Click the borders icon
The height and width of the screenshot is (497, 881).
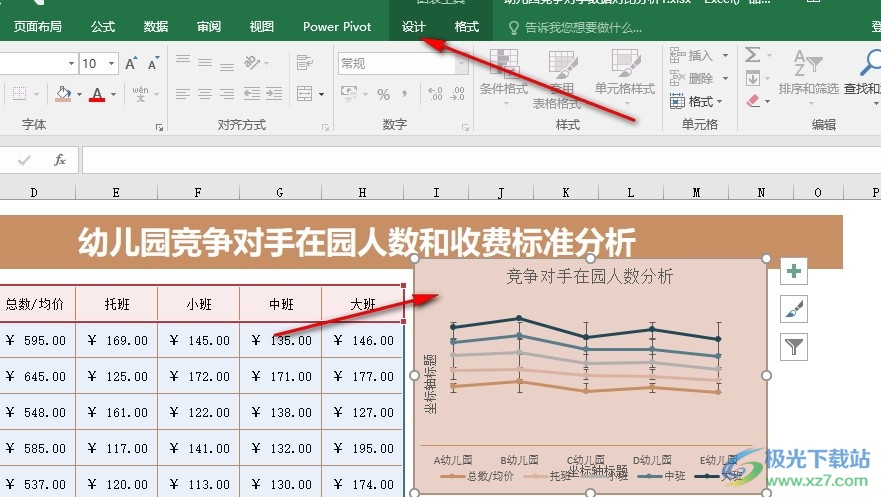tap(20, 94)
